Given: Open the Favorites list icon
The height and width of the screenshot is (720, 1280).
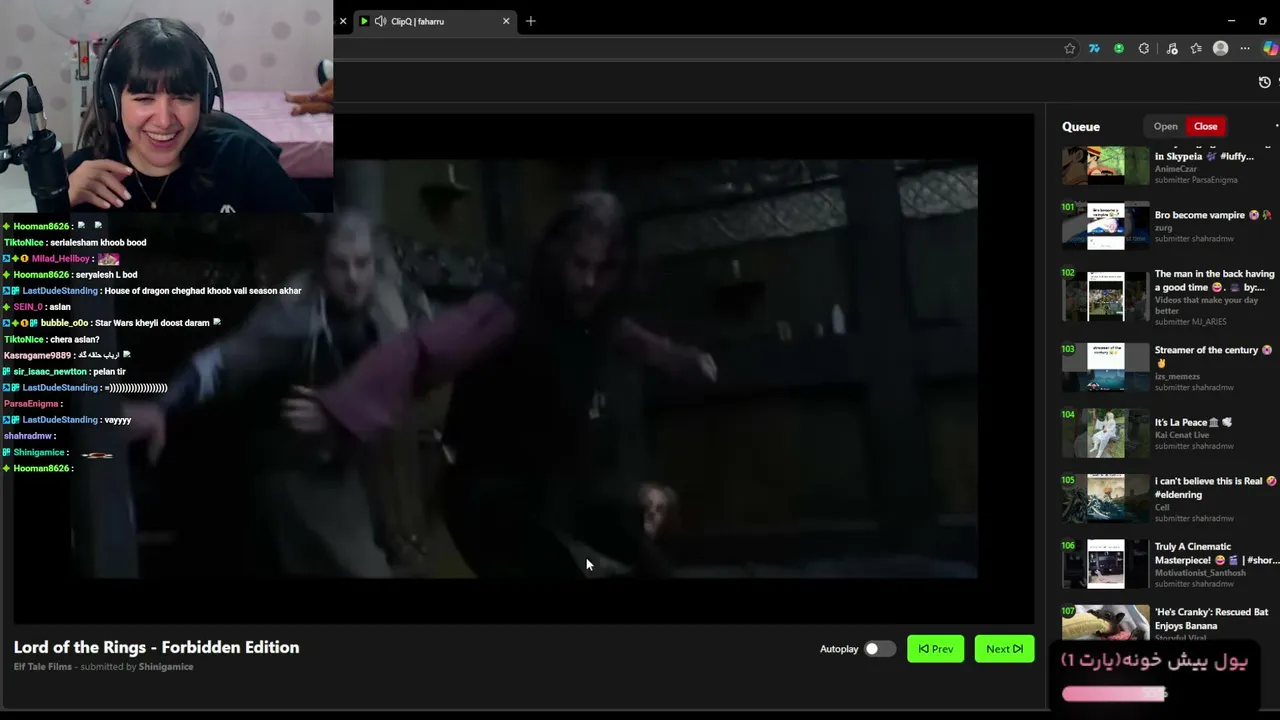Looking at the screenshot, I should tap(1196, 48).
